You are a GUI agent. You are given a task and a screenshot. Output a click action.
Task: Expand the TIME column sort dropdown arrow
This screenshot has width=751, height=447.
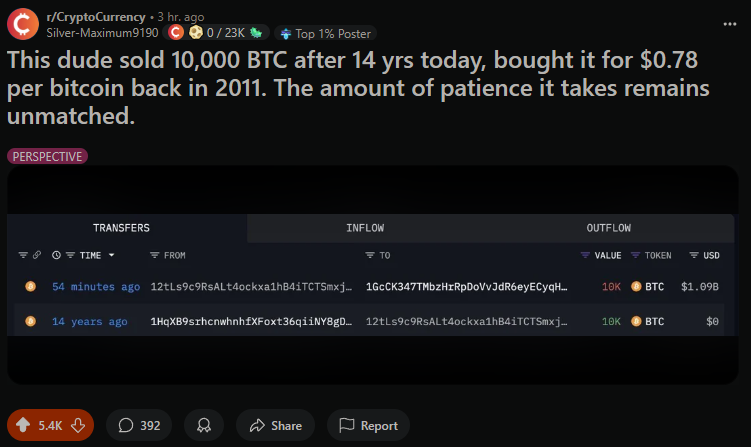click(111, 255)
